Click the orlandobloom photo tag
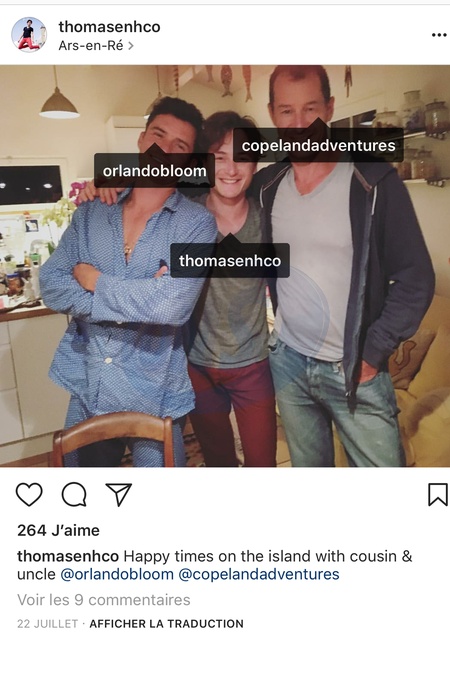450x675 pixels. (x=154, y=171)
